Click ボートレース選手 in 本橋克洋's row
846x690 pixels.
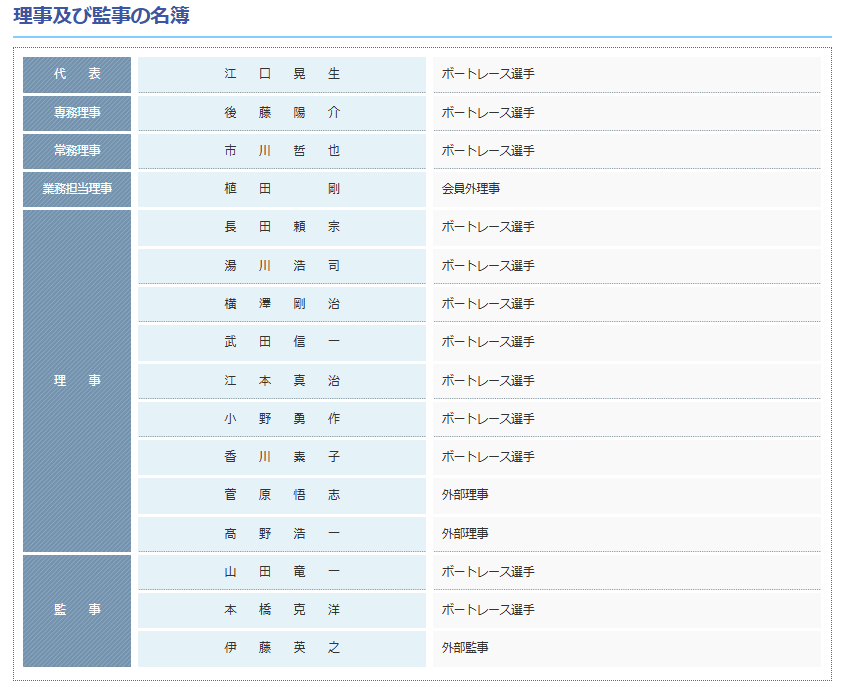point(488,610)
